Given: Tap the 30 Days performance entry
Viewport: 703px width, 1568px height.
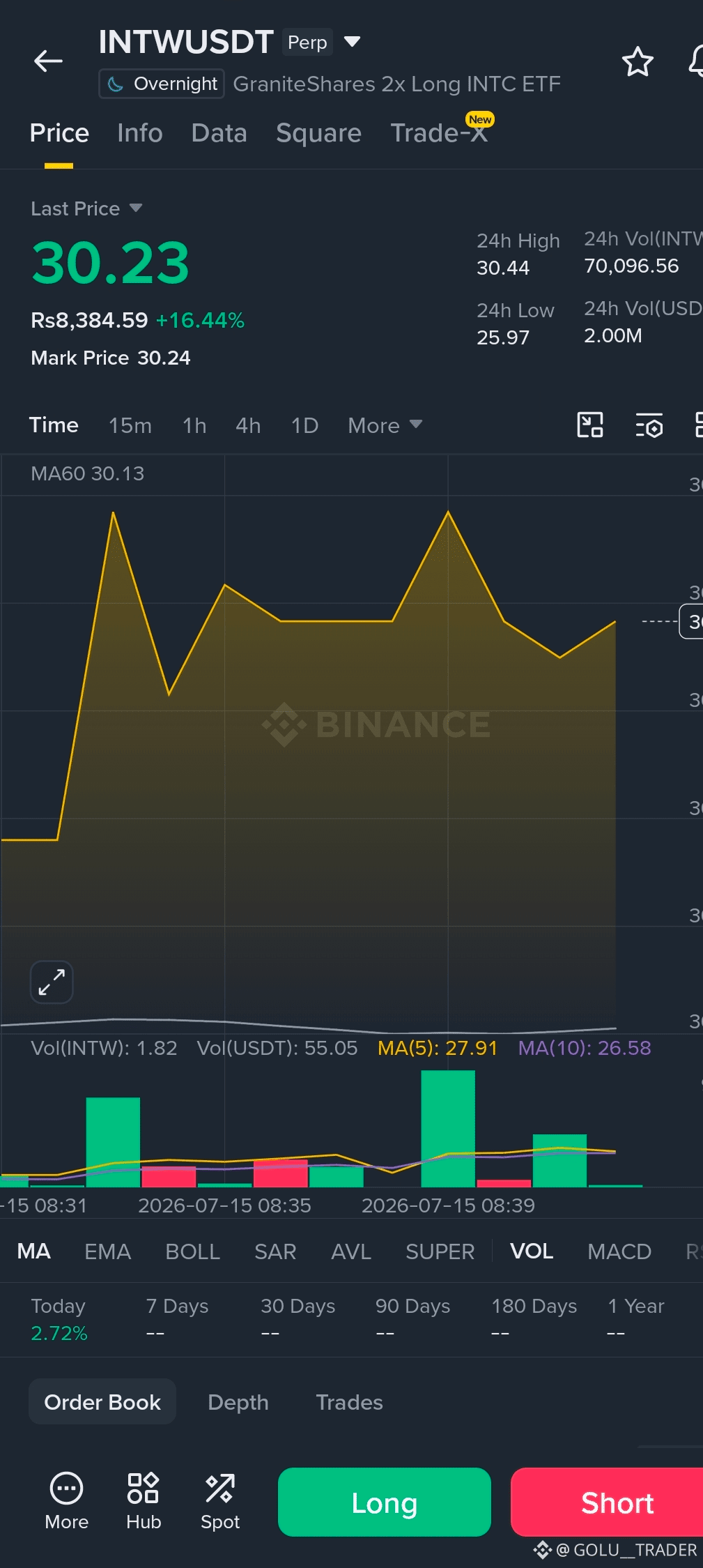Looking at the screenshot, I should (x=298, y=1318).
